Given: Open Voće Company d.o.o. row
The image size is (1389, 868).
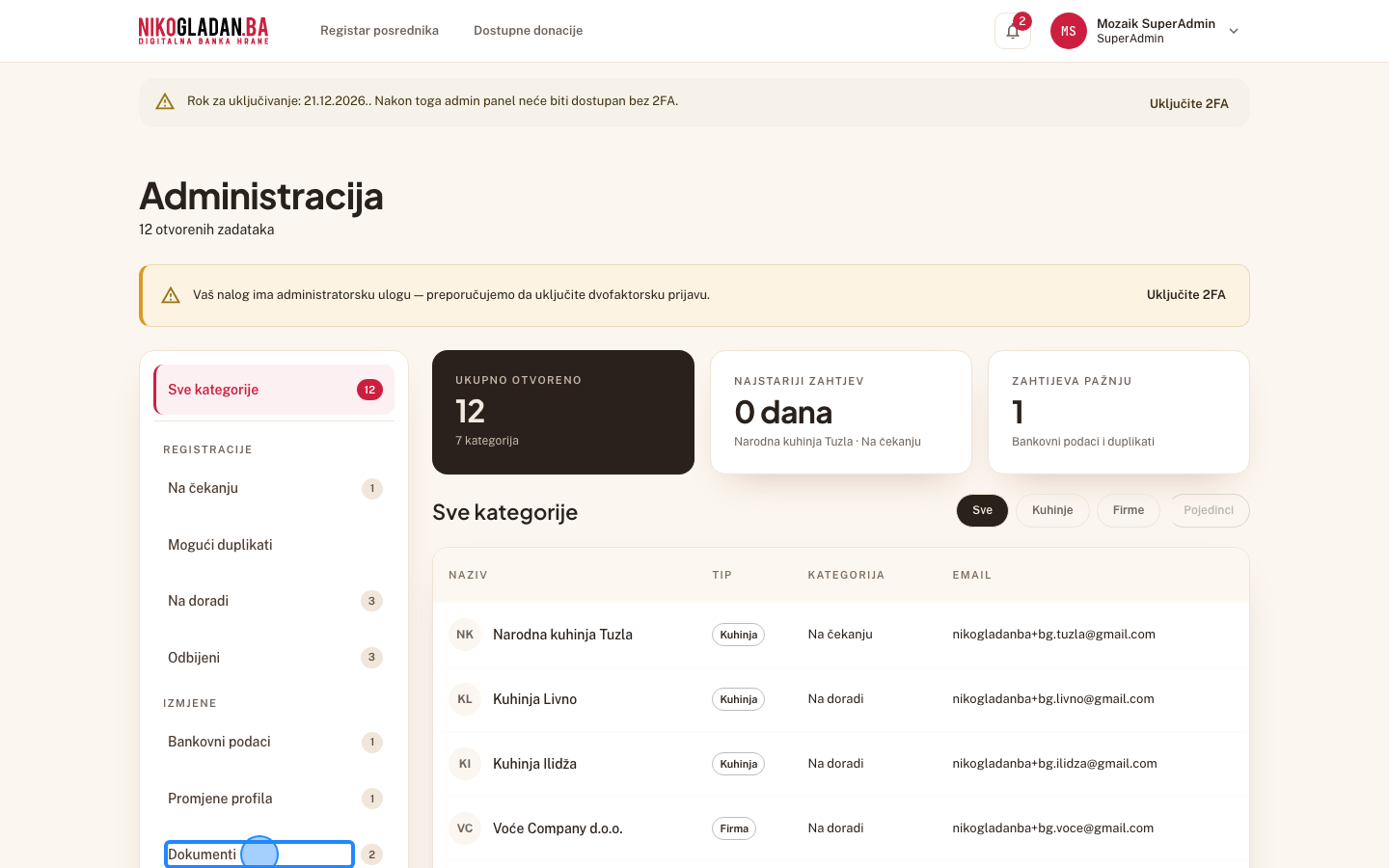Looking at the screenshot, I should coord(841,828).
